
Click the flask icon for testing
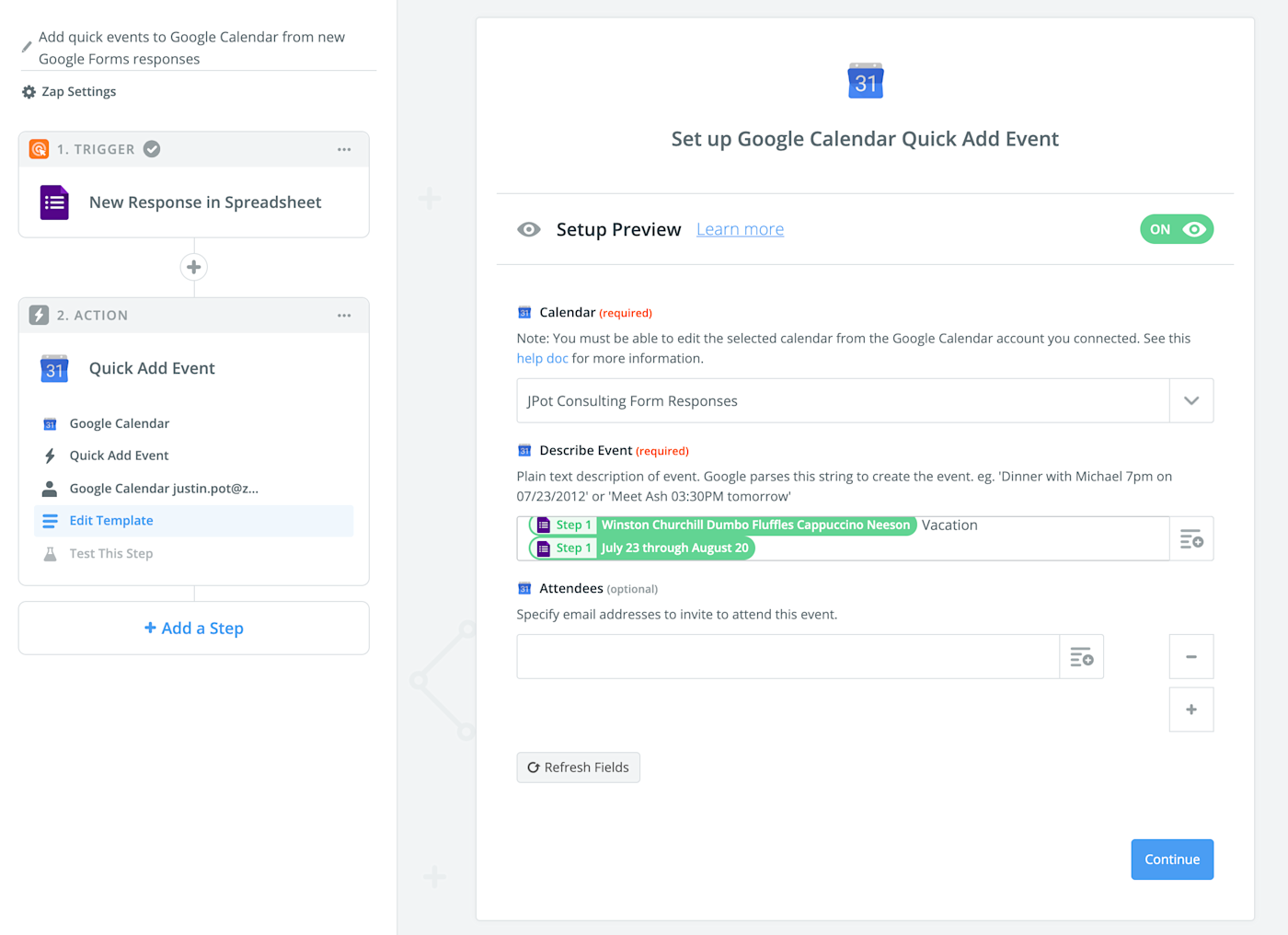[x=50, y=554]
